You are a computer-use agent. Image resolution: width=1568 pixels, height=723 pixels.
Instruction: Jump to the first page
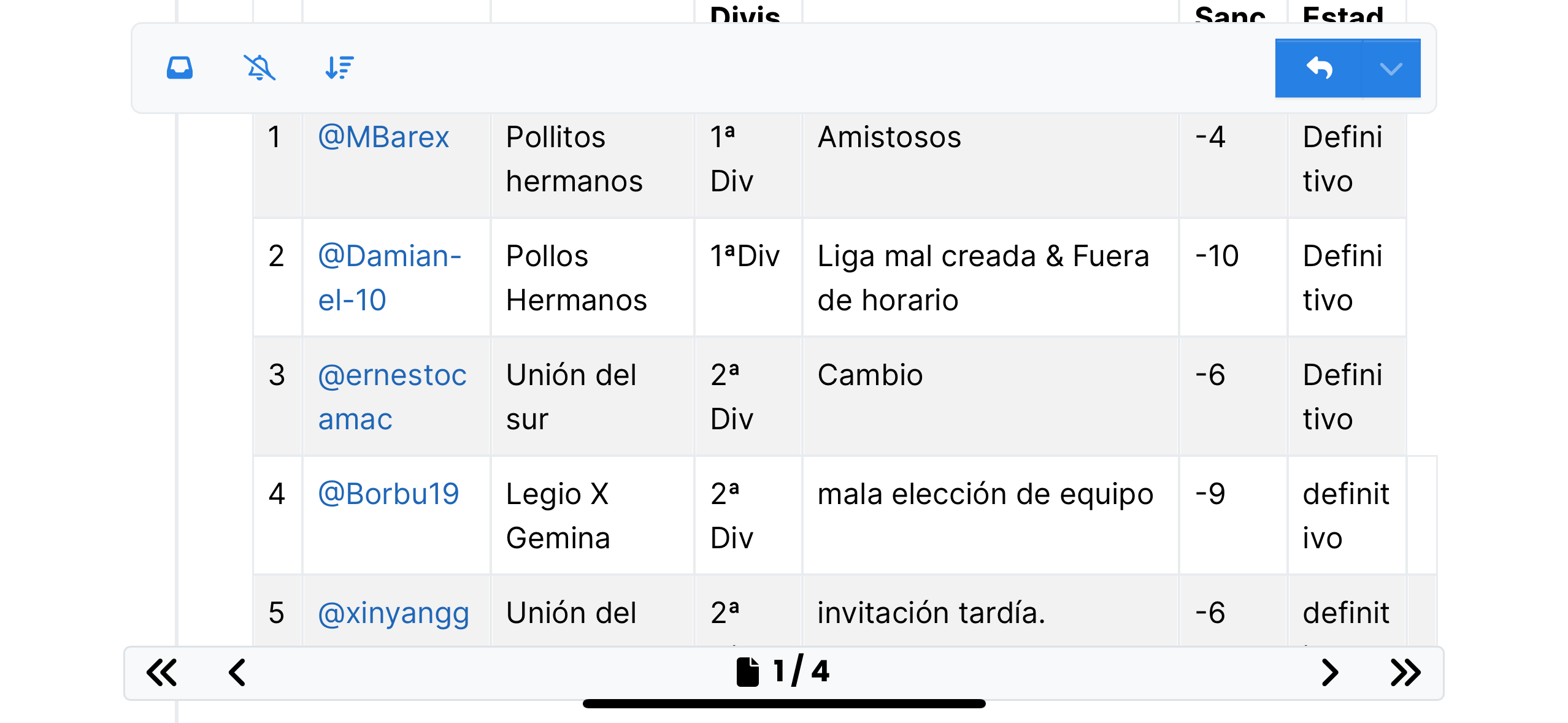162,672
